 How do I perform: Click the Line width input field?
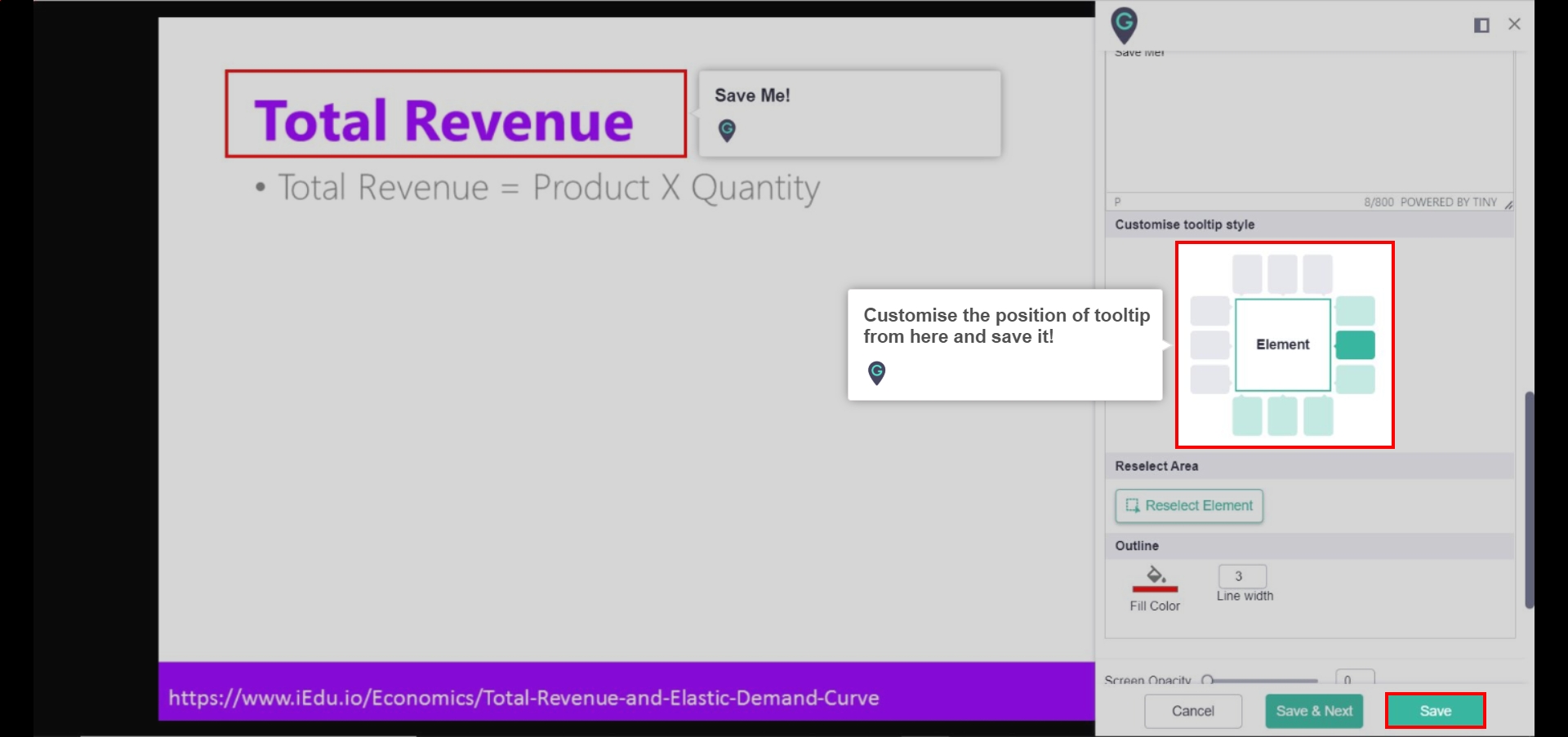[1242, 576]
